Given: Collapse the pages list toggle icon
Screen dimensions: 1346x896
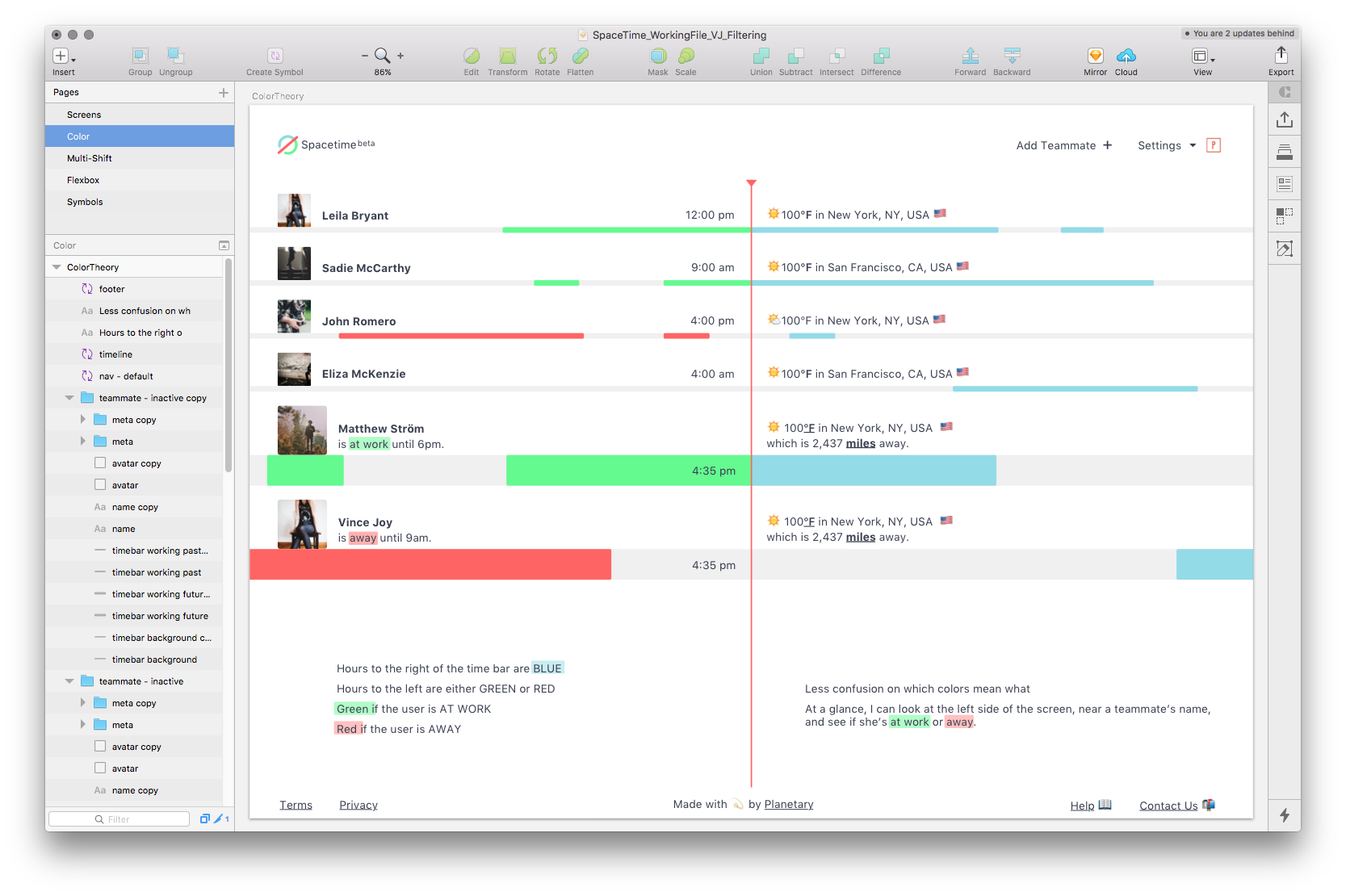Looking at the screenshot, I should [224, 245].
